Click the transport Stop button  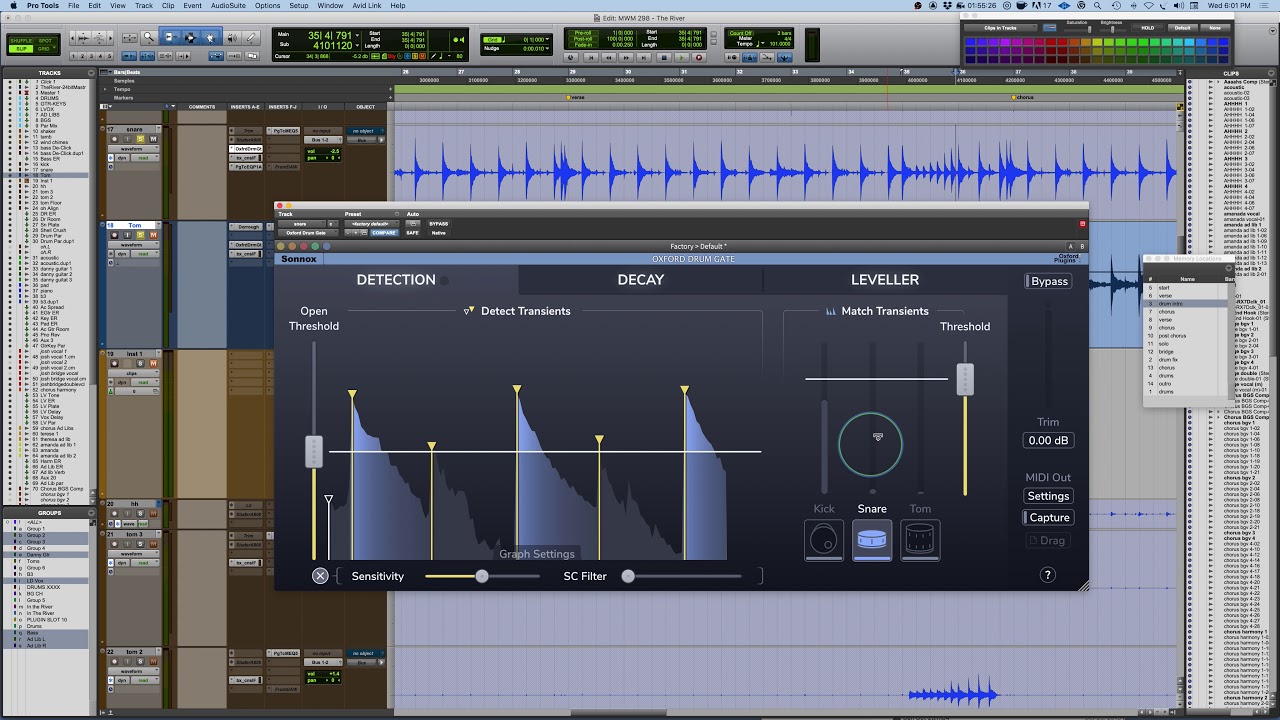664,58
